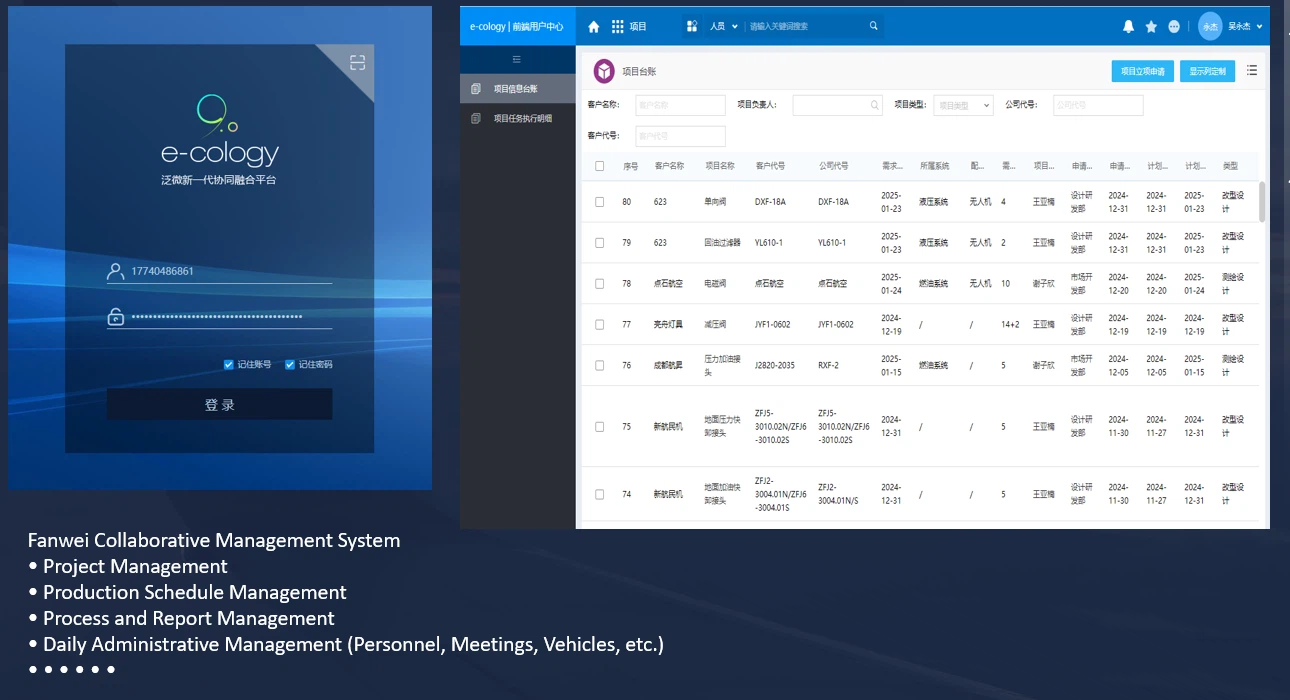Click the 类型 column header

coord(1230,166)
